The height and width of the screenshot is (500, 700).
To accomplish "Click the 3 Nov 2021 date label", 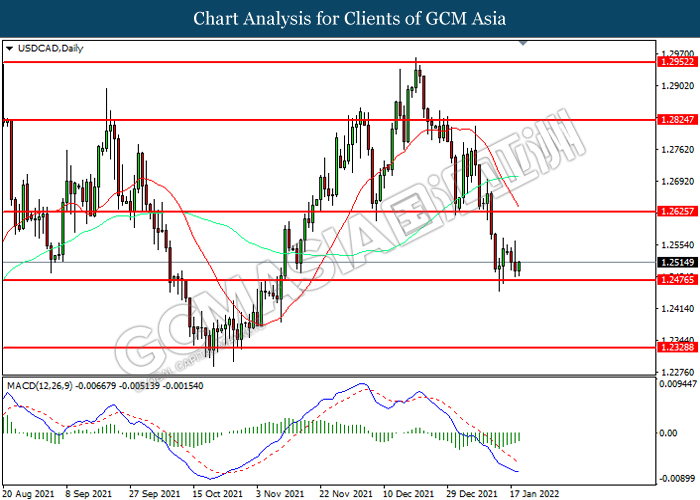I will (280, 494).
